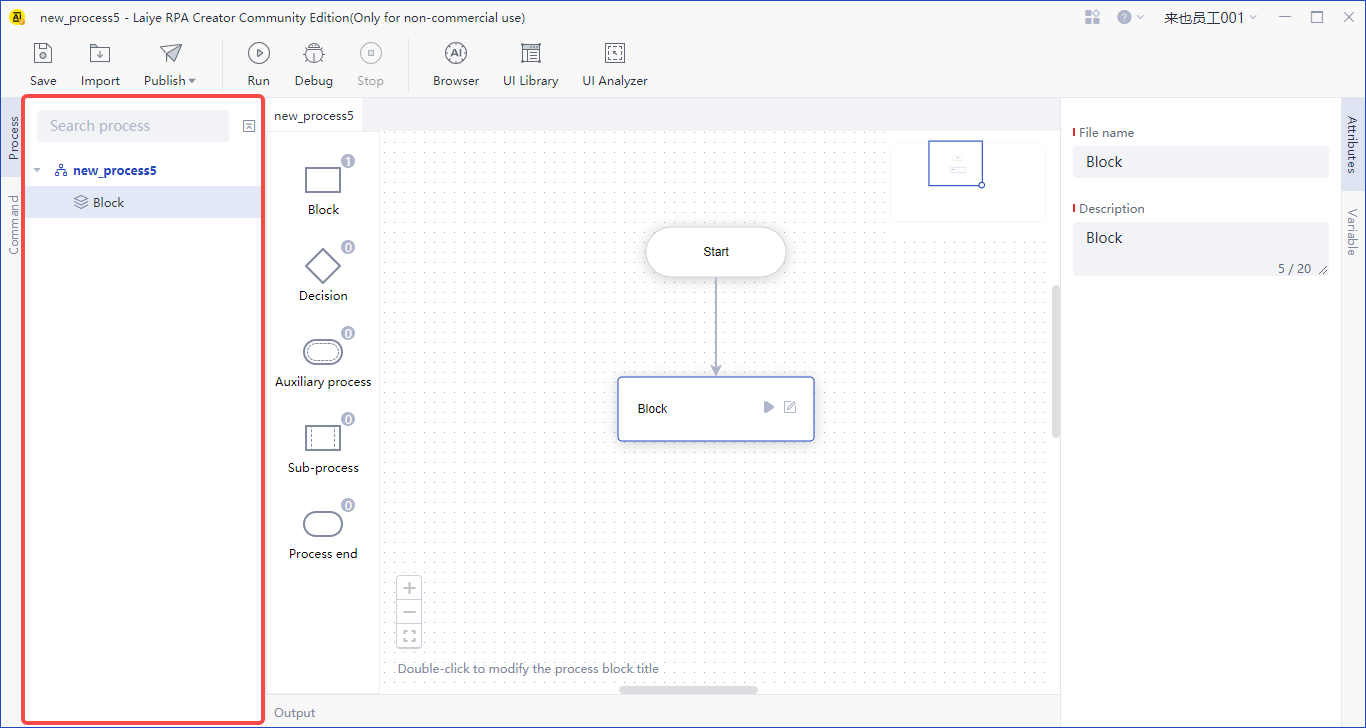Save the process with the Save icon
The height and width of the screenshot is (728, 1366).
pyautogui.click(x=43, y=54)
